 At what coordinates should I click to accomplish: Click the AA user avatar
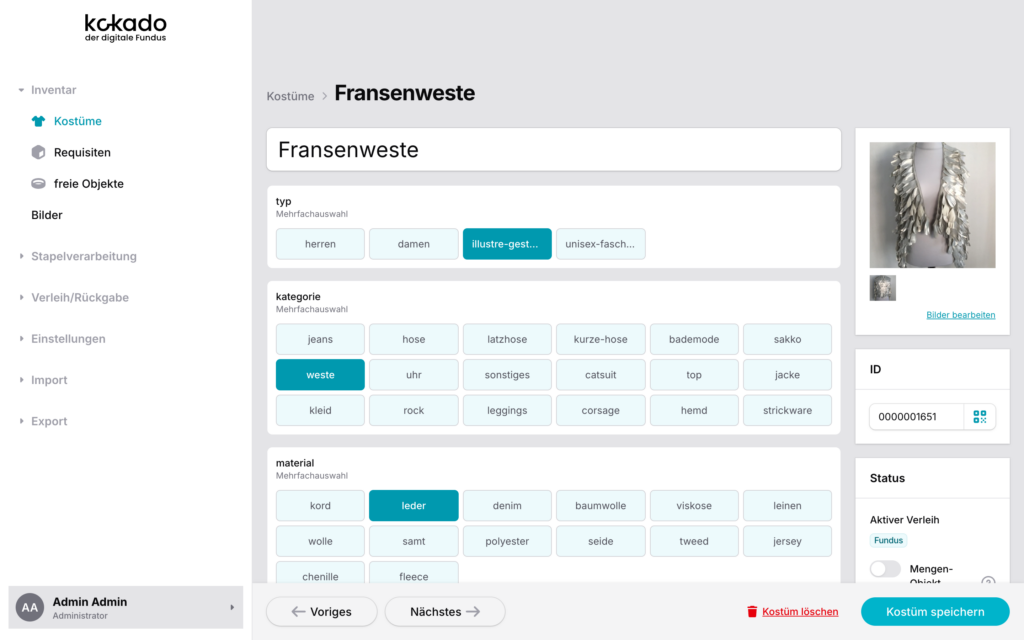click(x=30, y=607)
